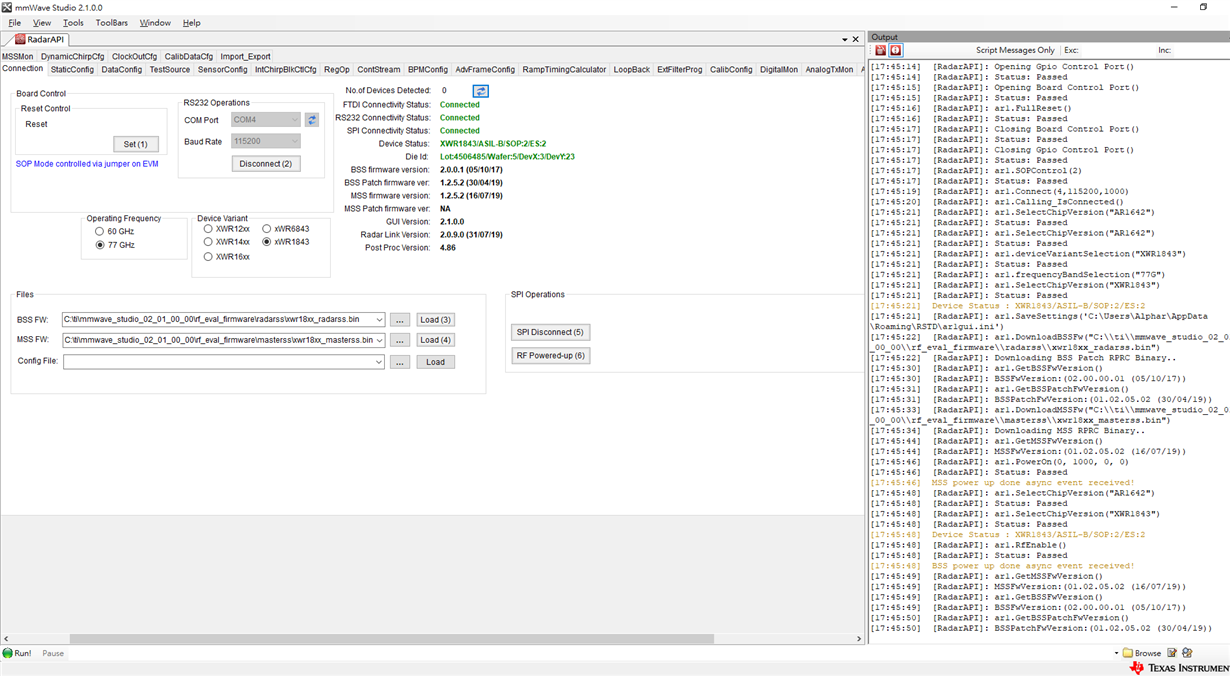
Task: Expand the Config File dropdown
Action: click(x=379, y=362)
